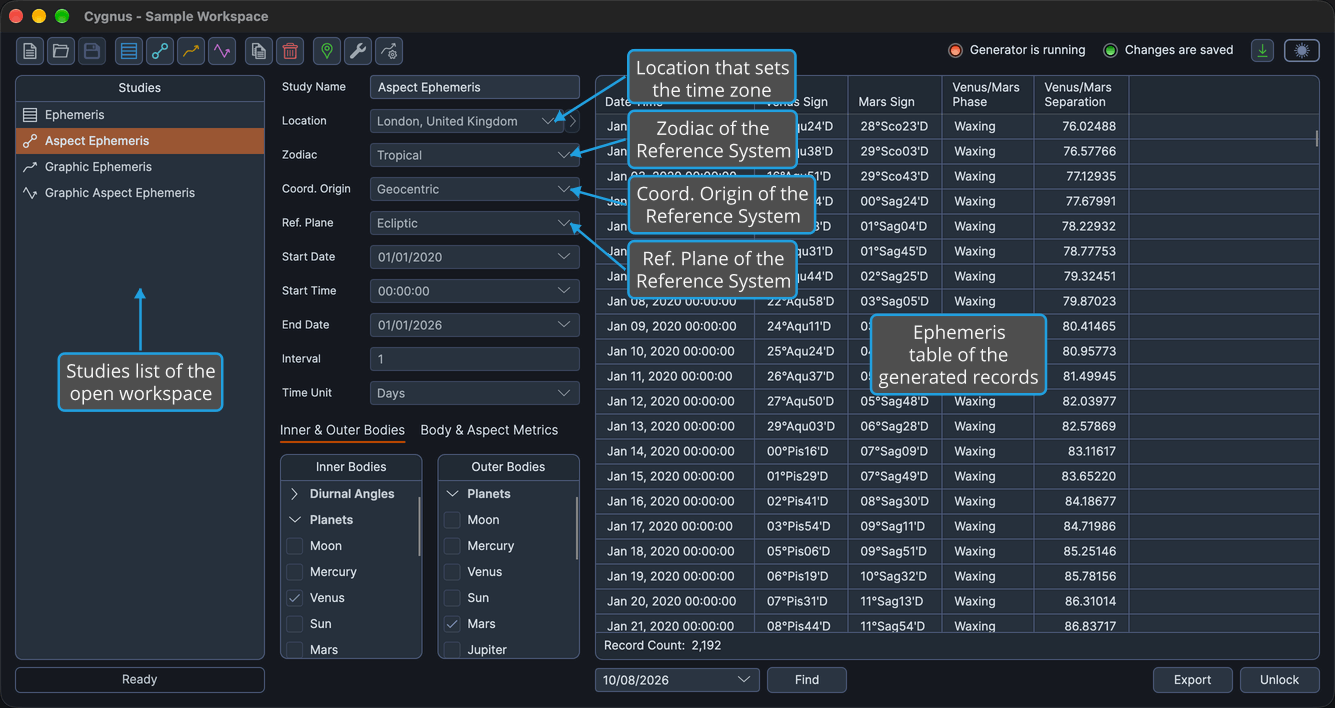Open the Time Unit dropdown showing Days
This screenshot has height=708, width=1335.
point(474,393)
